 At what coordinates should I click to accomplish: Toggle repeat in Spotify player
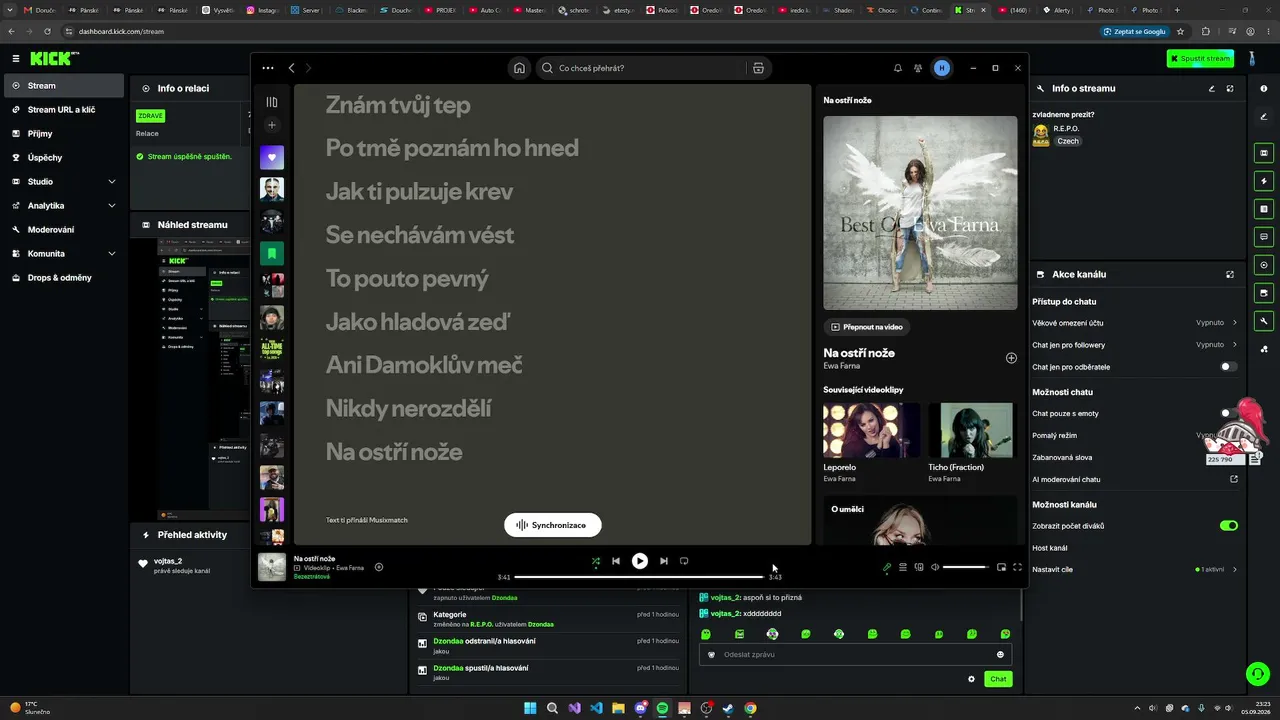click(x=684, y=561)
